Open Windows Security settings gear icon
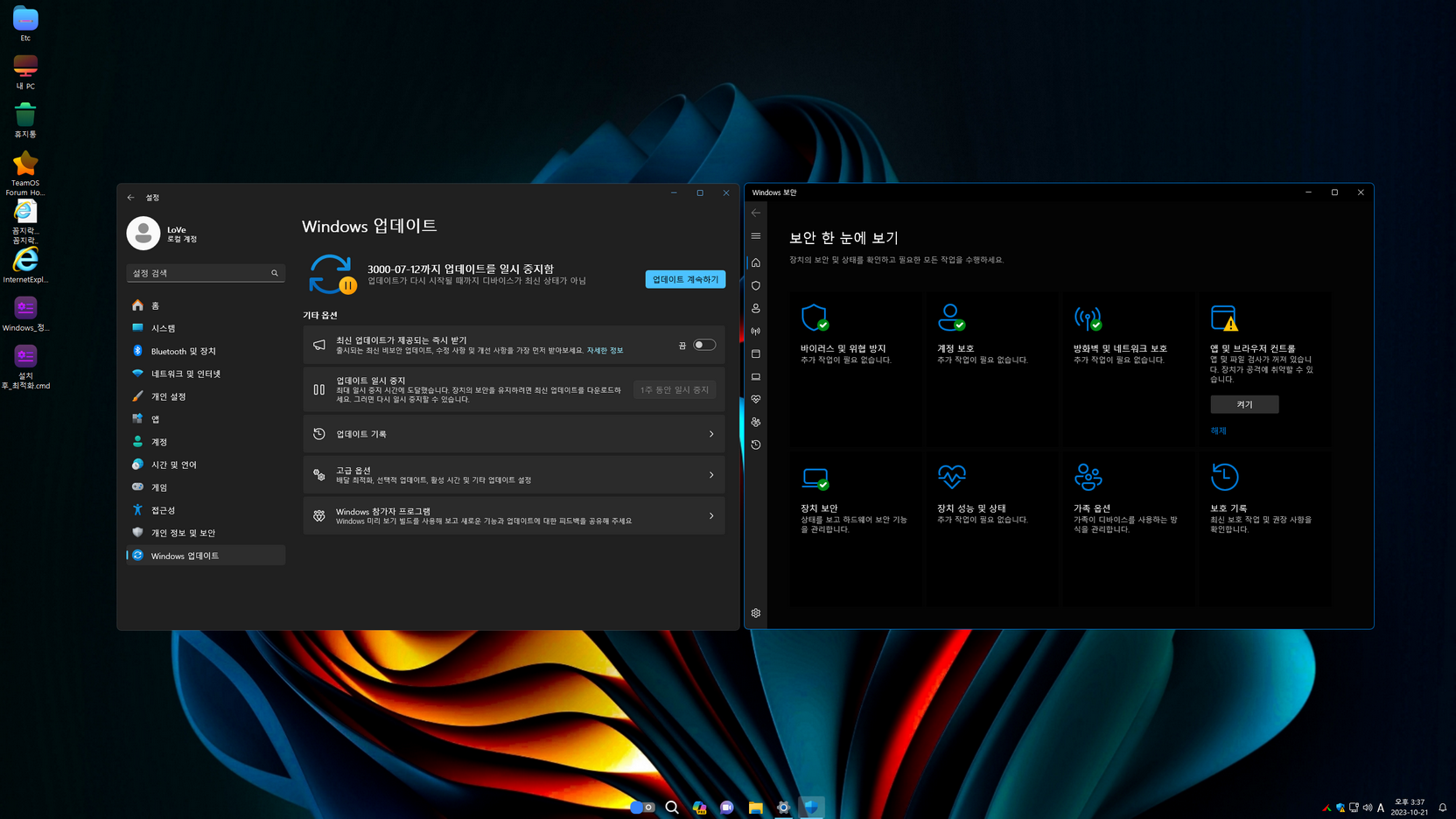This screenshot has width=1456, height=819. (x=756, y=613)
